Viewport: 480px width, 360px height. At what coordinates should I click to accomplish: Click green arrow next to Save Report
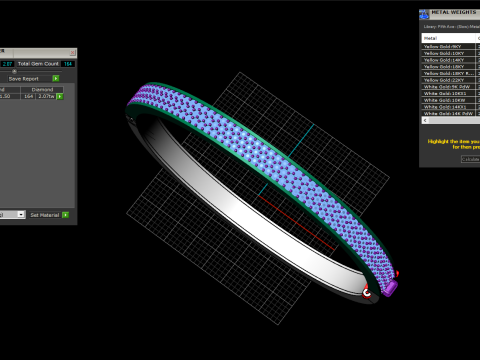pyautogui.click(x=56, y=78)
